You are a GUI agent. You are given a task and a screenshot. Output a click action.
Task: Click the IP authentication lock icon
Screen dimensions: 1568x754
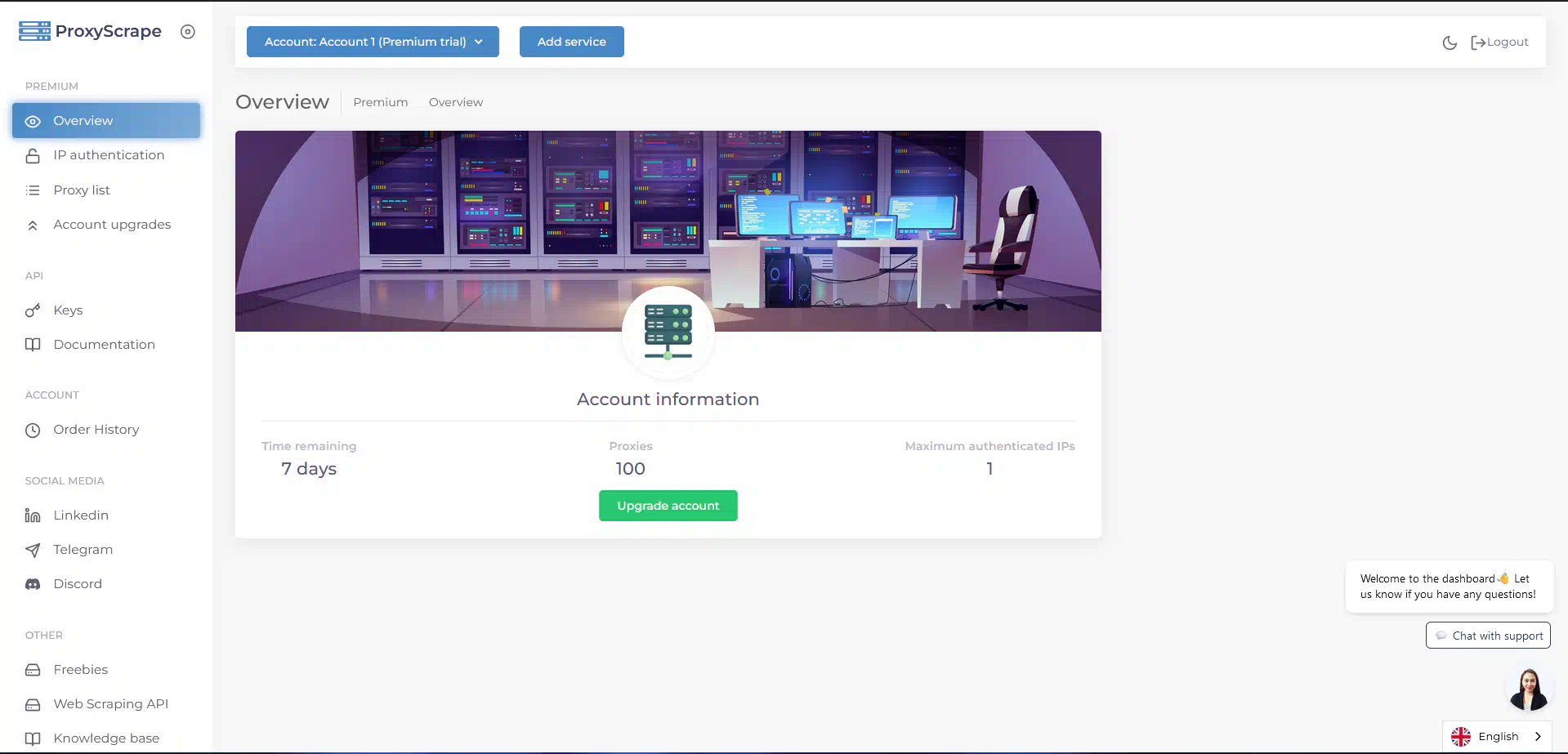pos(33,155)
